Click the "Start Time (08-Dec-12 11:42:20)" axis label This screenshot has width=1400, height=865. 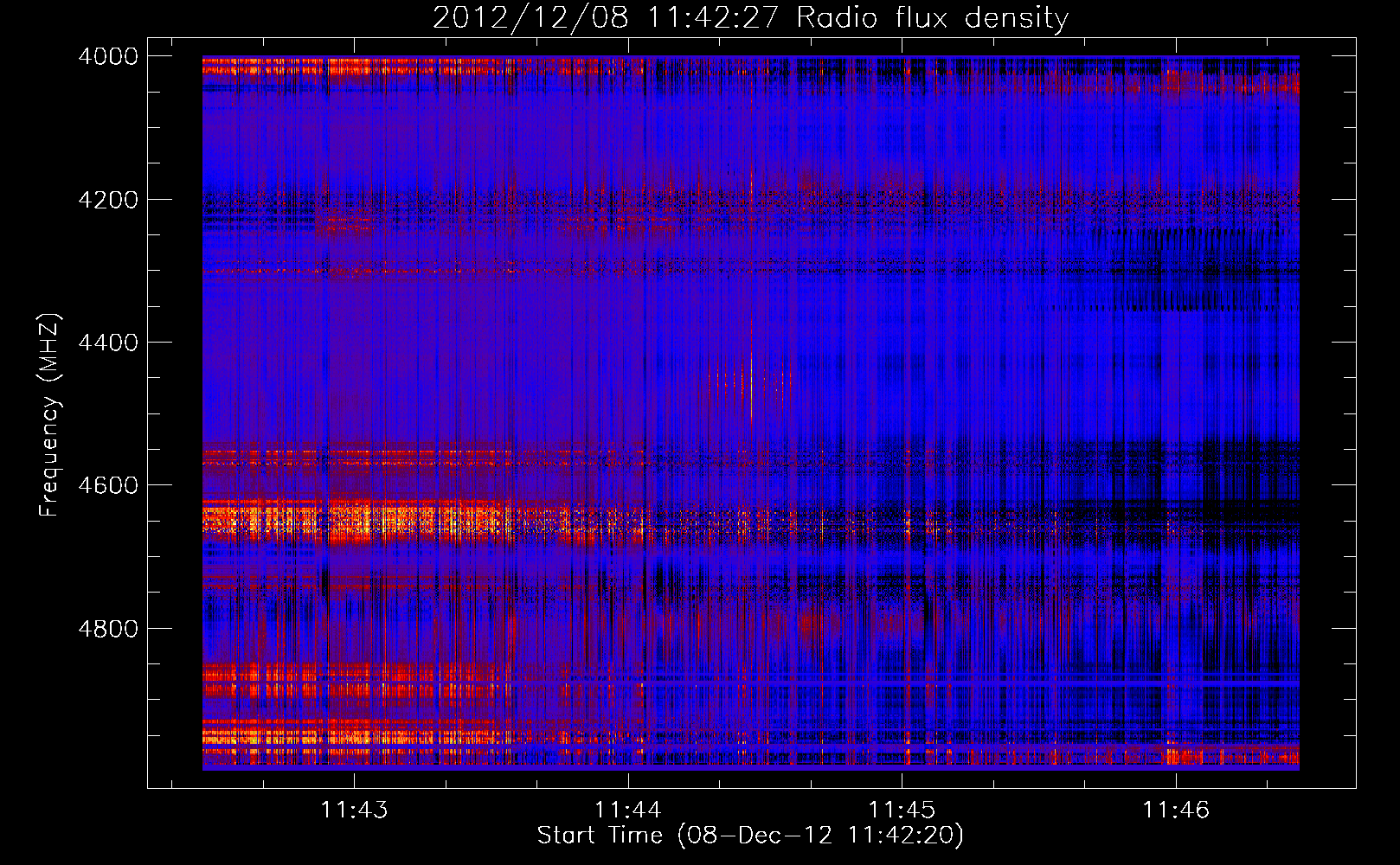pos(750,836)
